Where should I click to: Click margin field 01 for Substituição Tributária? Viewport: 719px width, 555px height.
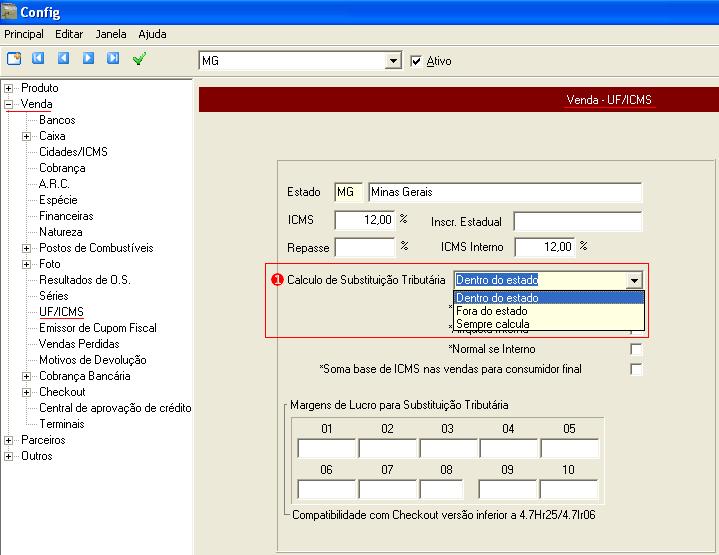[326, 448]
